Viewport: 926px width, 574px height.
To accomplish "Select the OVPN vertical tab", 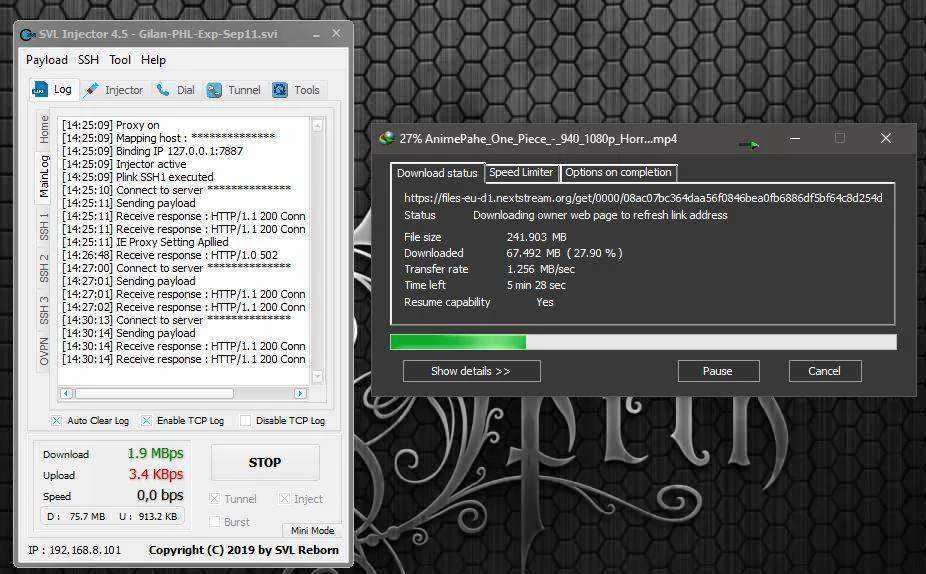I will click(44, 351).
